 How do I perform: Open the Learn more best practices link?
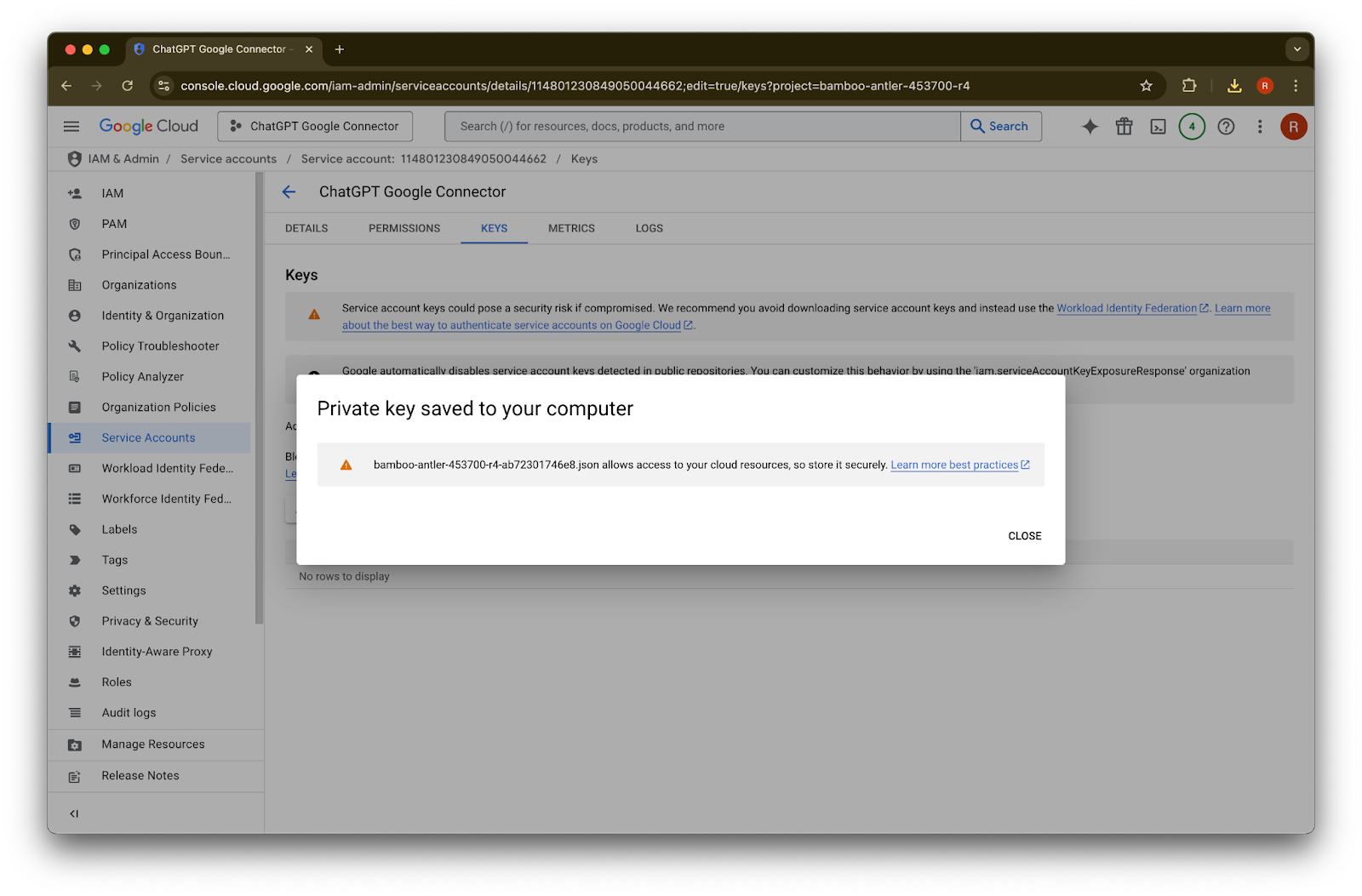[959, 465]
